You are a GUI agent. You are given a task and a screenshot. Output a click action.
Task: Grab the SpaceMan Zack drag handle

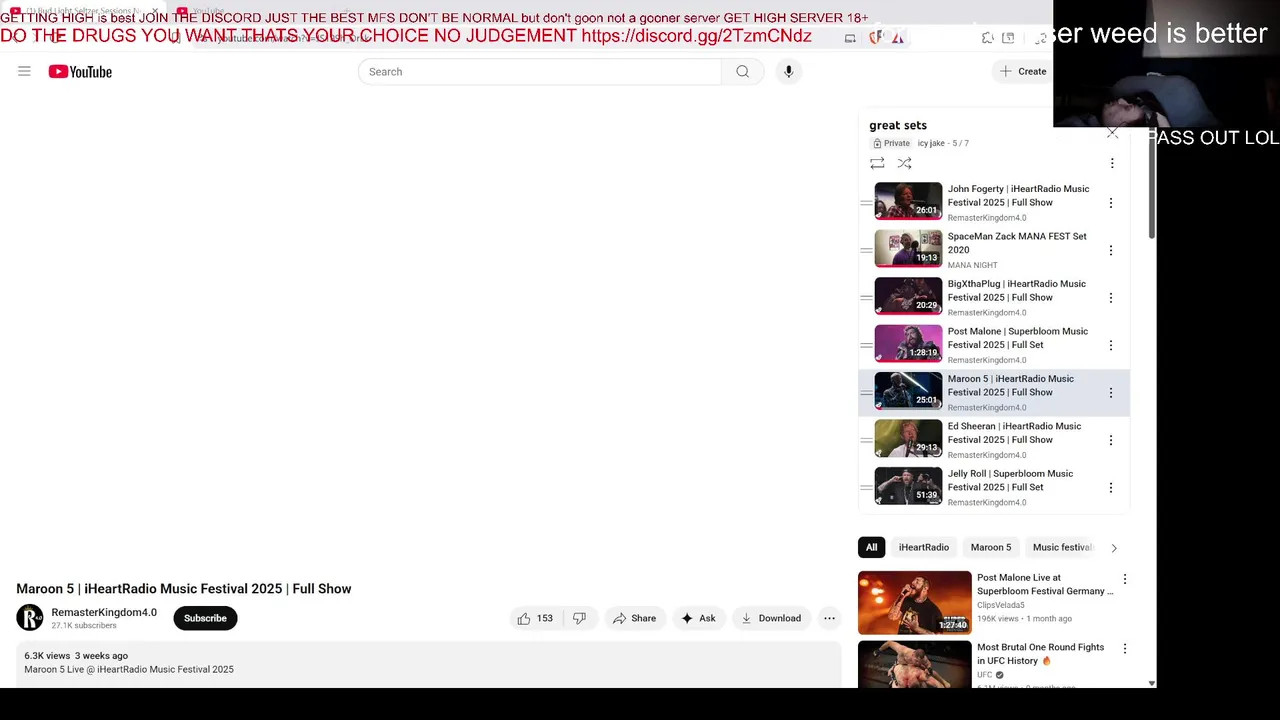[866, 250]
